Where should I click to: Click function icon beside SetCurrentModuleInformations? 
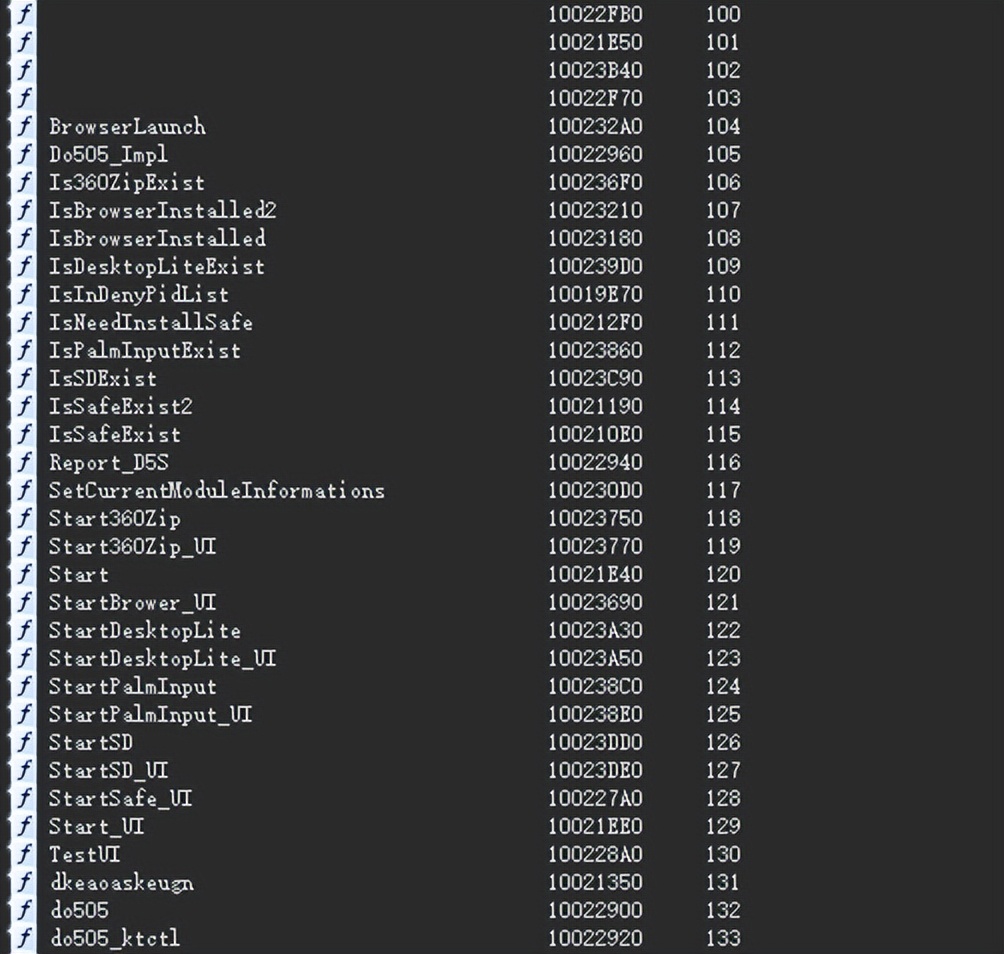[x=24, y=490]
